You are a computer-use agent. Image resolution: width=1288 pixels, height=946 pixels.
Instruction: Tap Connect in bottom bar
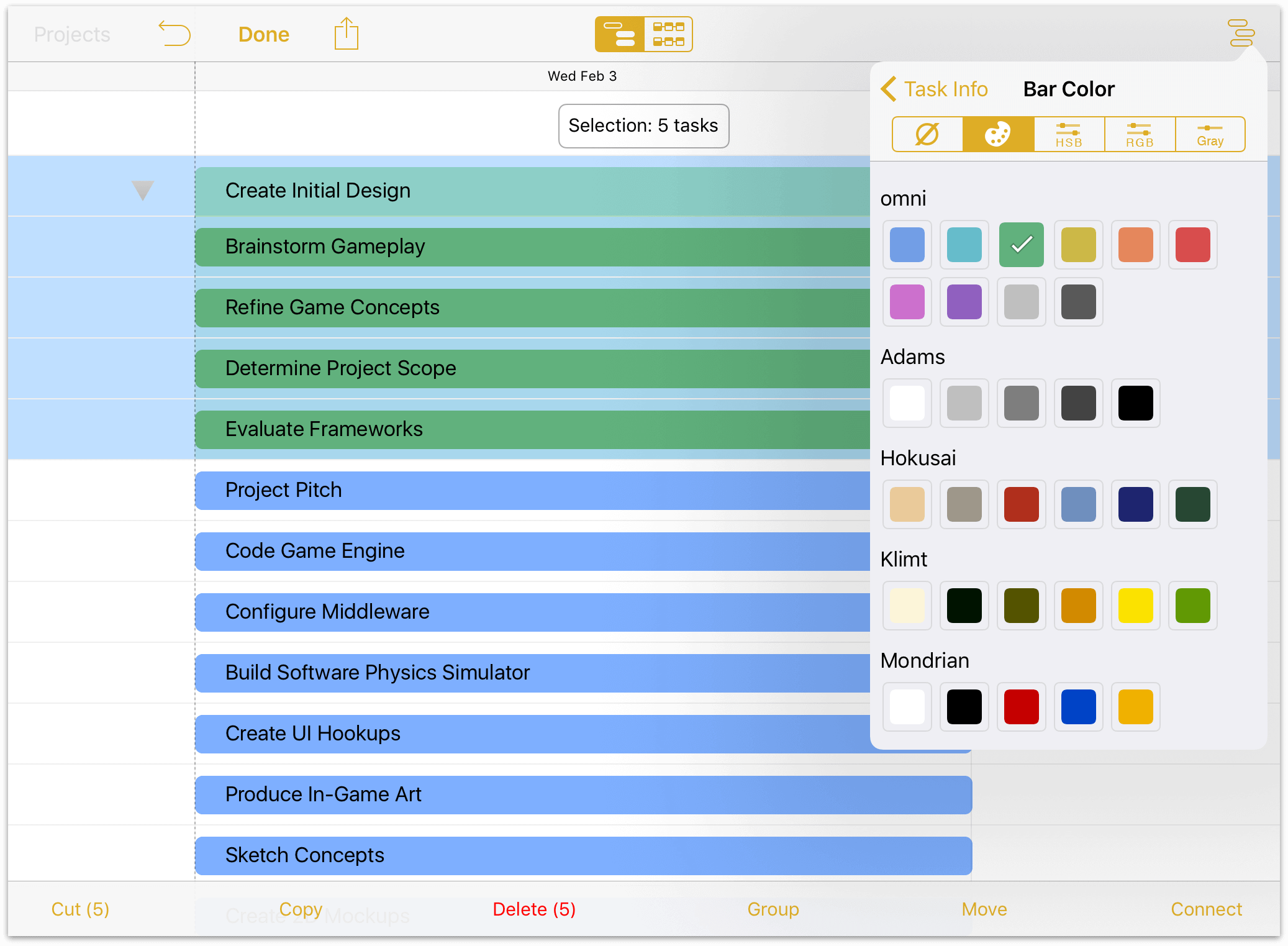1206,909
